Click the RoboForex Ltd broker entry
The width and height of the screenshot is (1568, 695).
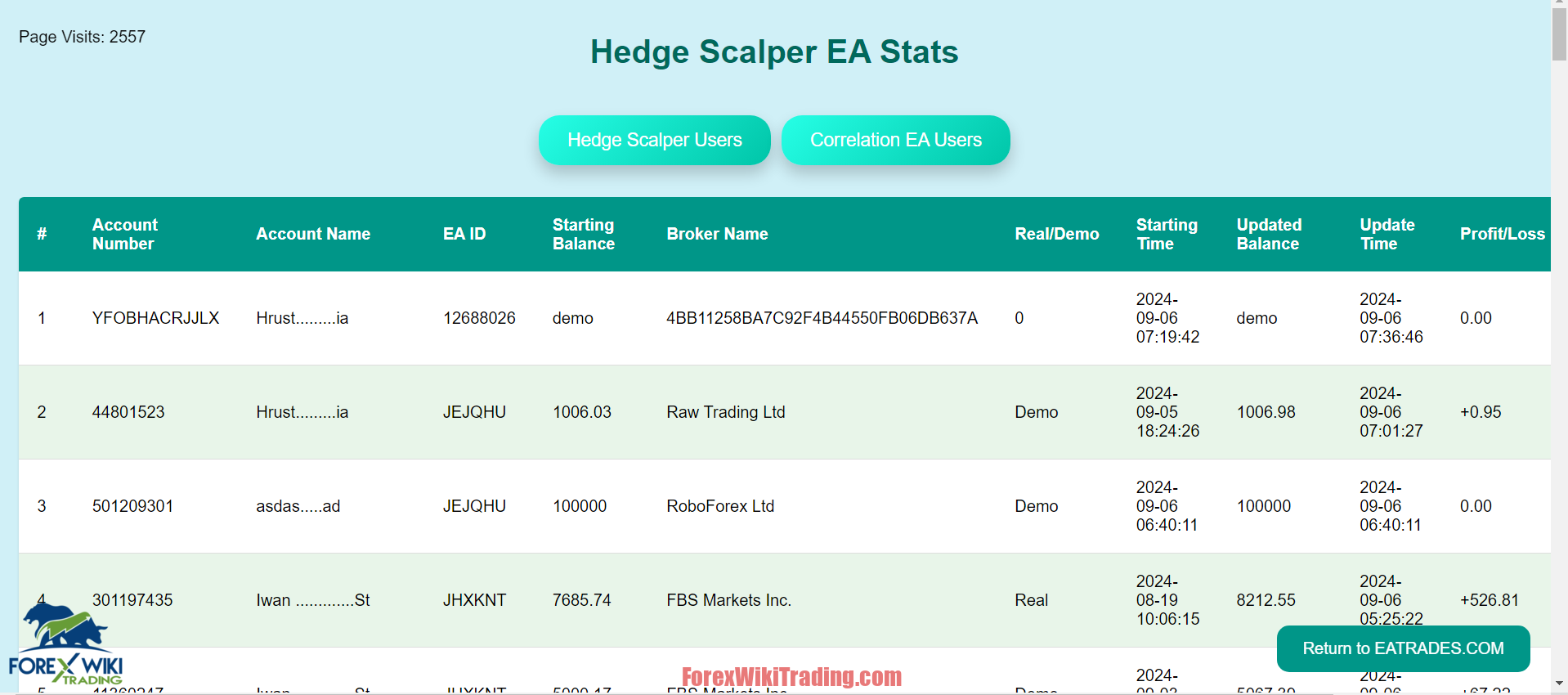tap(719, 506)
